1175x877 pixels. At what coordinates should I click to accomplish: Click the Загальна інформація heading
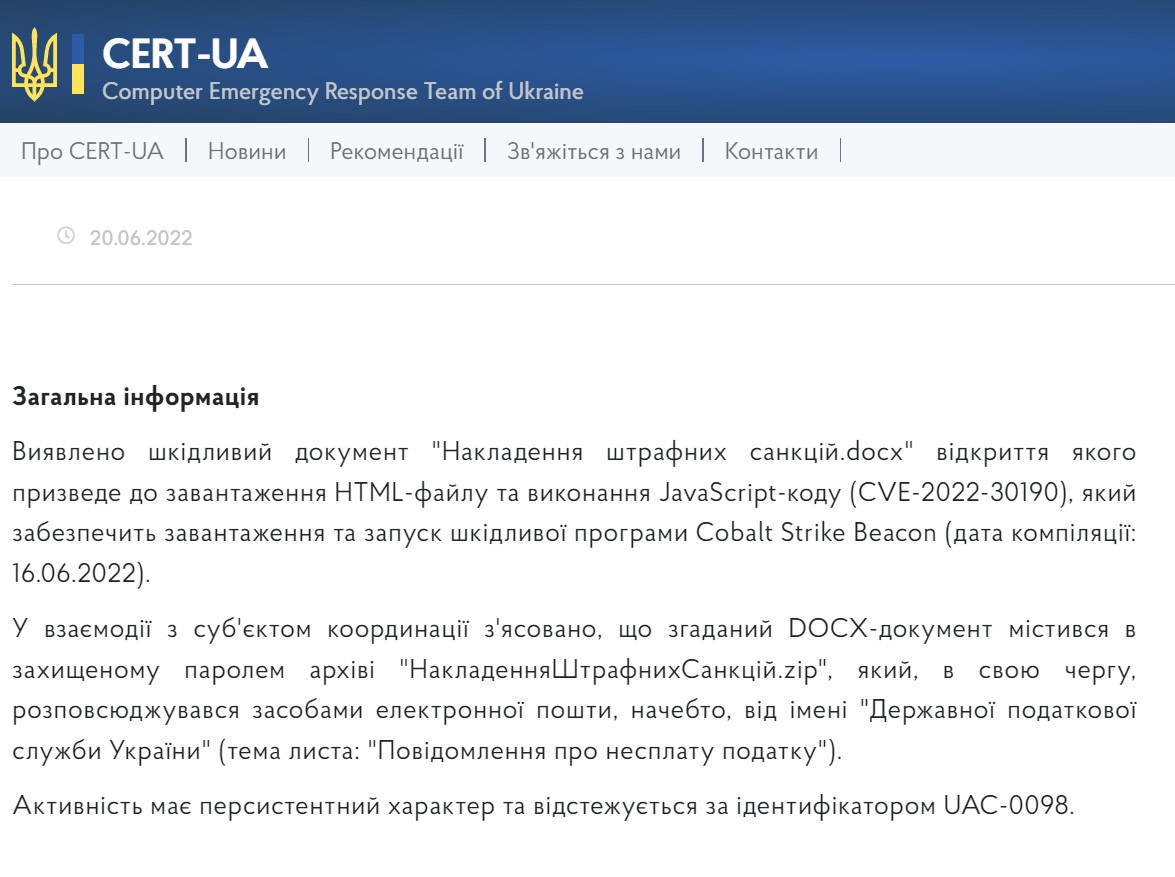[135, 397]
